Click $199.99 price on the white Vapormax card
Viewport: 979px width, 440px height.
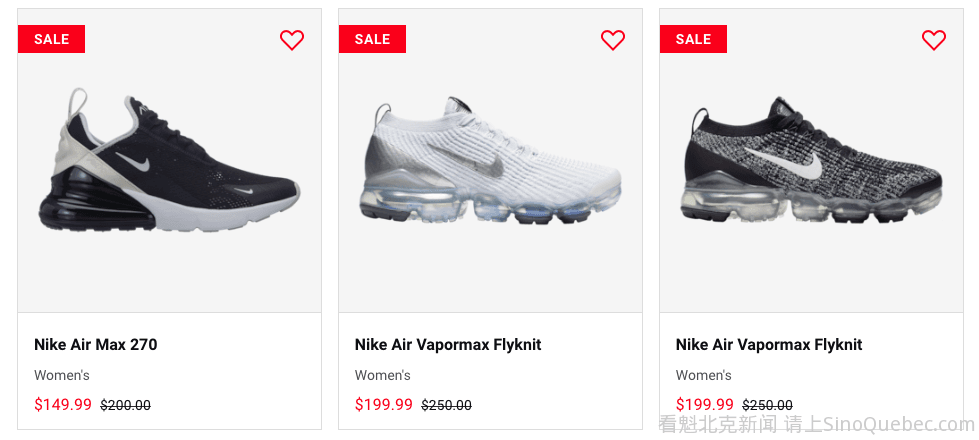click(384, 405)
